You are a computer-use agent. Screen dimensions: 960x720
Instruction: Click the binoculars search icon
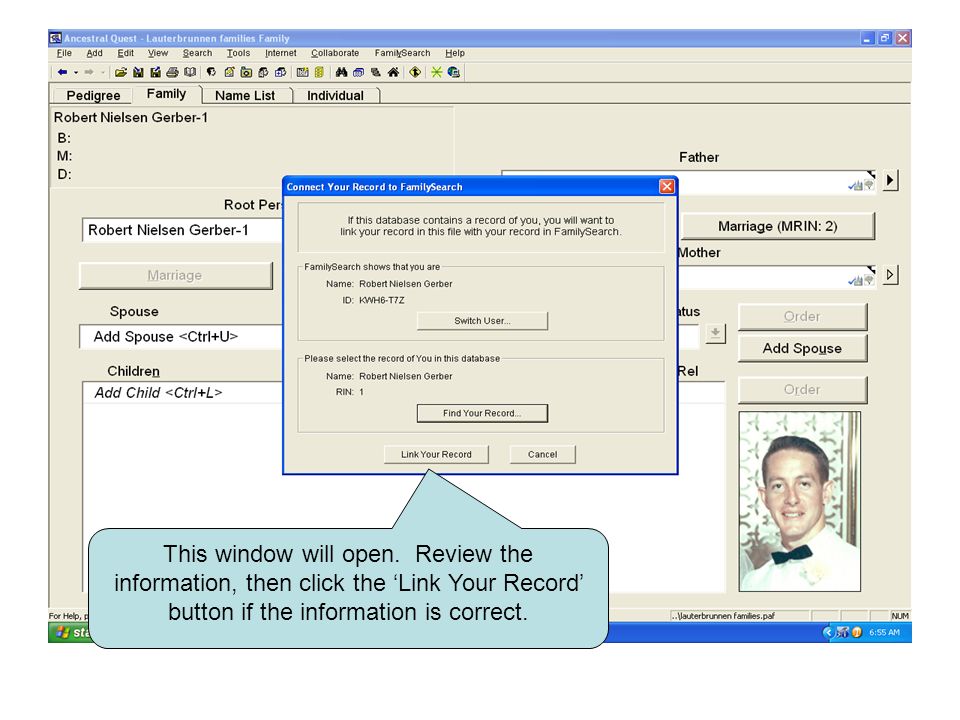click(342, 72)
